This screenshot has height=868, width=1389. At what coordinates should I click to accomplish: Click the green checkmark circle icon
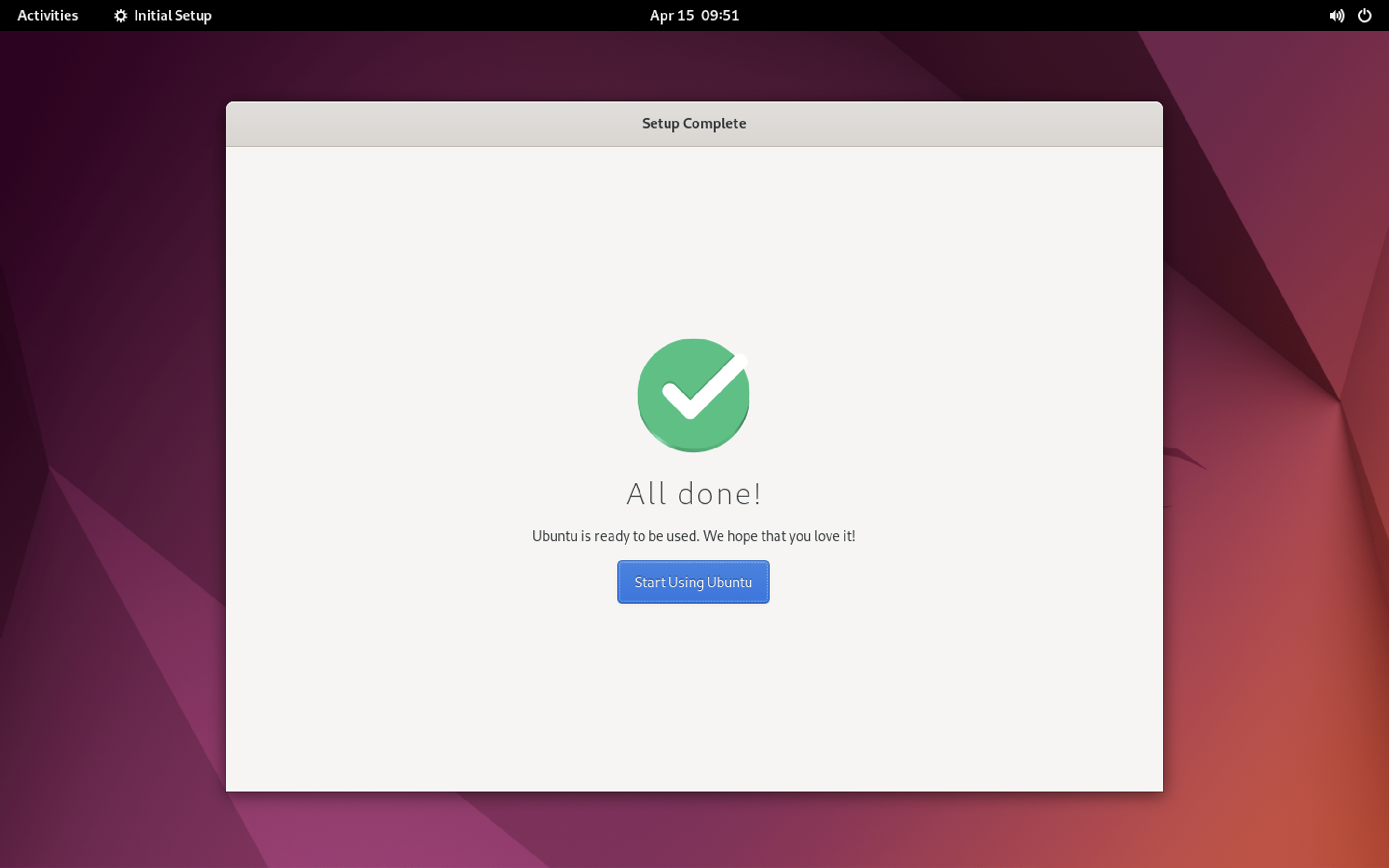(x=693, y=395)
